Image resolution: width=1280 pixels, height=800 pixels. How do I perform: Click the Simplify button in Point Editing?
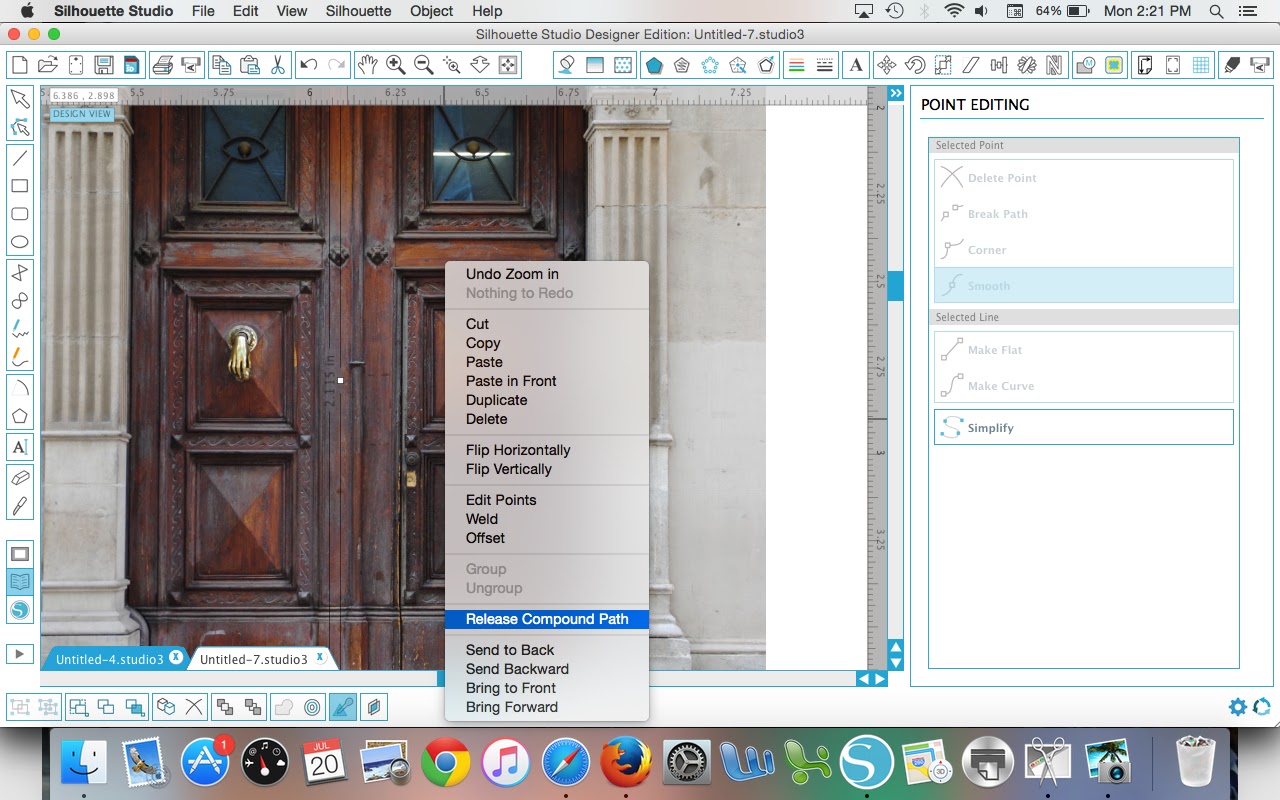tap(1084, 427)
